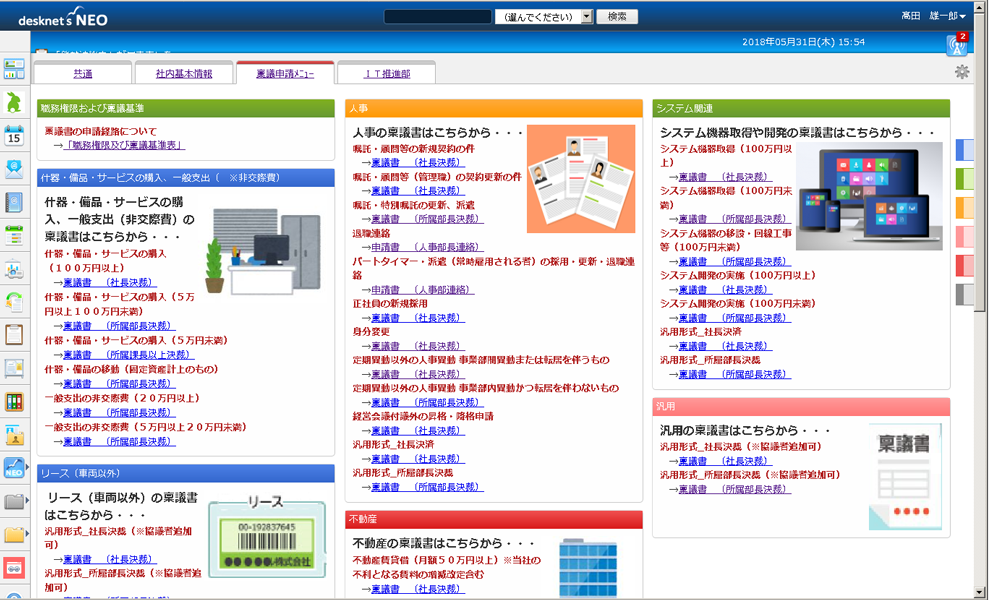Click the desknet's NEO logo

(x=62, y=18)
